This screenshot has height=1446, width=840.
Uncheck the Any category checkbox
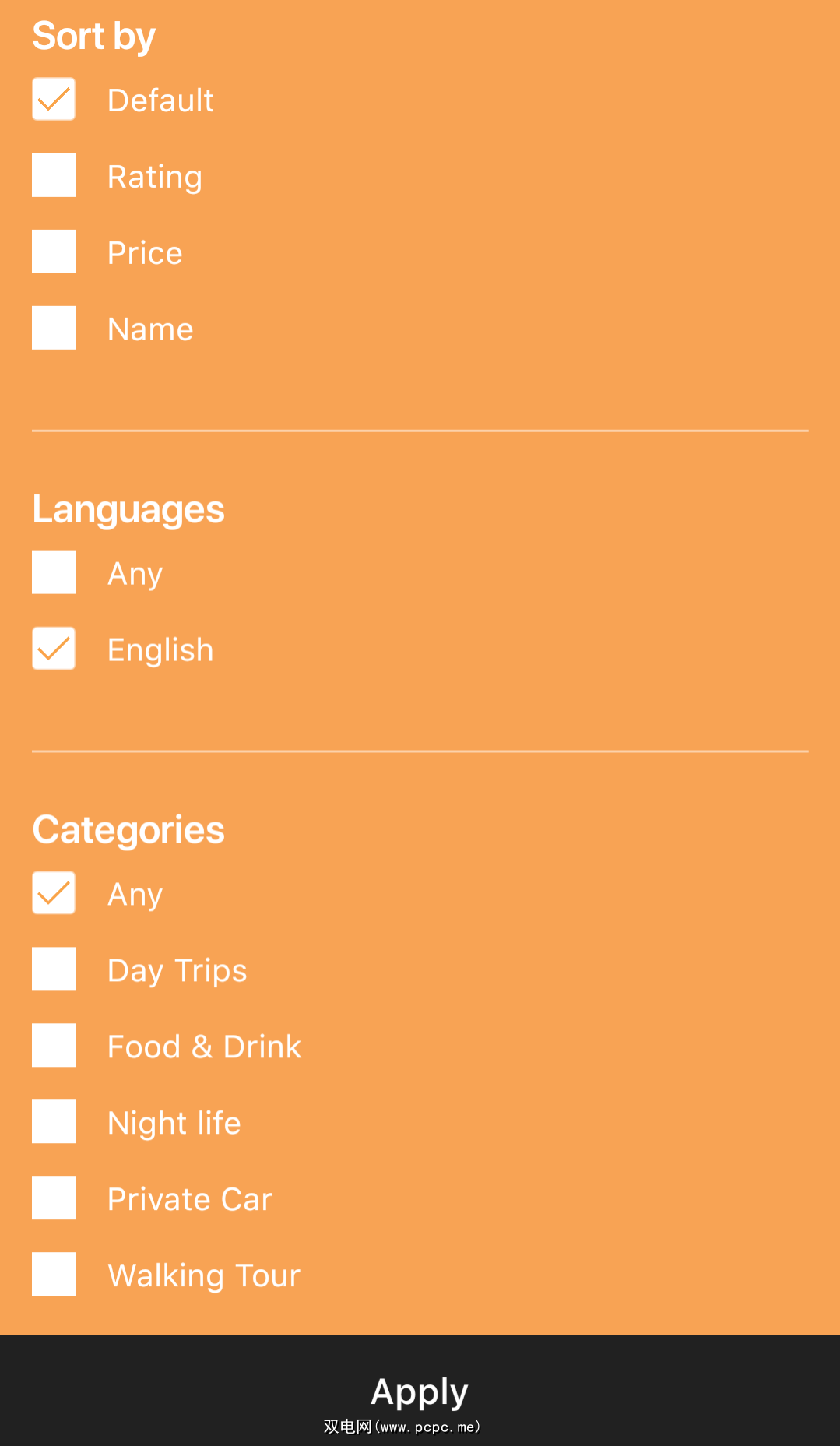54,893
